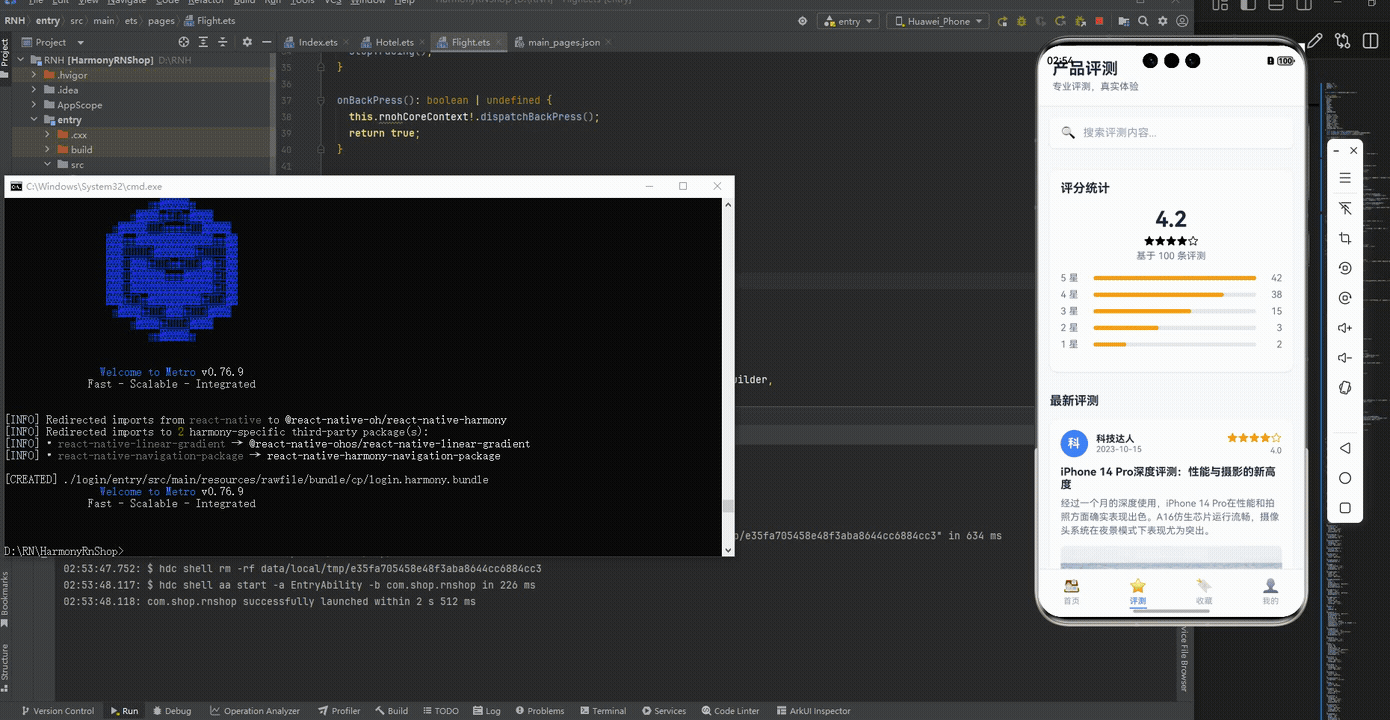Click the hot reload apply changes icon
Image resolution: width=1390 pixels, height=720 pixels.
click(1060, 21)
